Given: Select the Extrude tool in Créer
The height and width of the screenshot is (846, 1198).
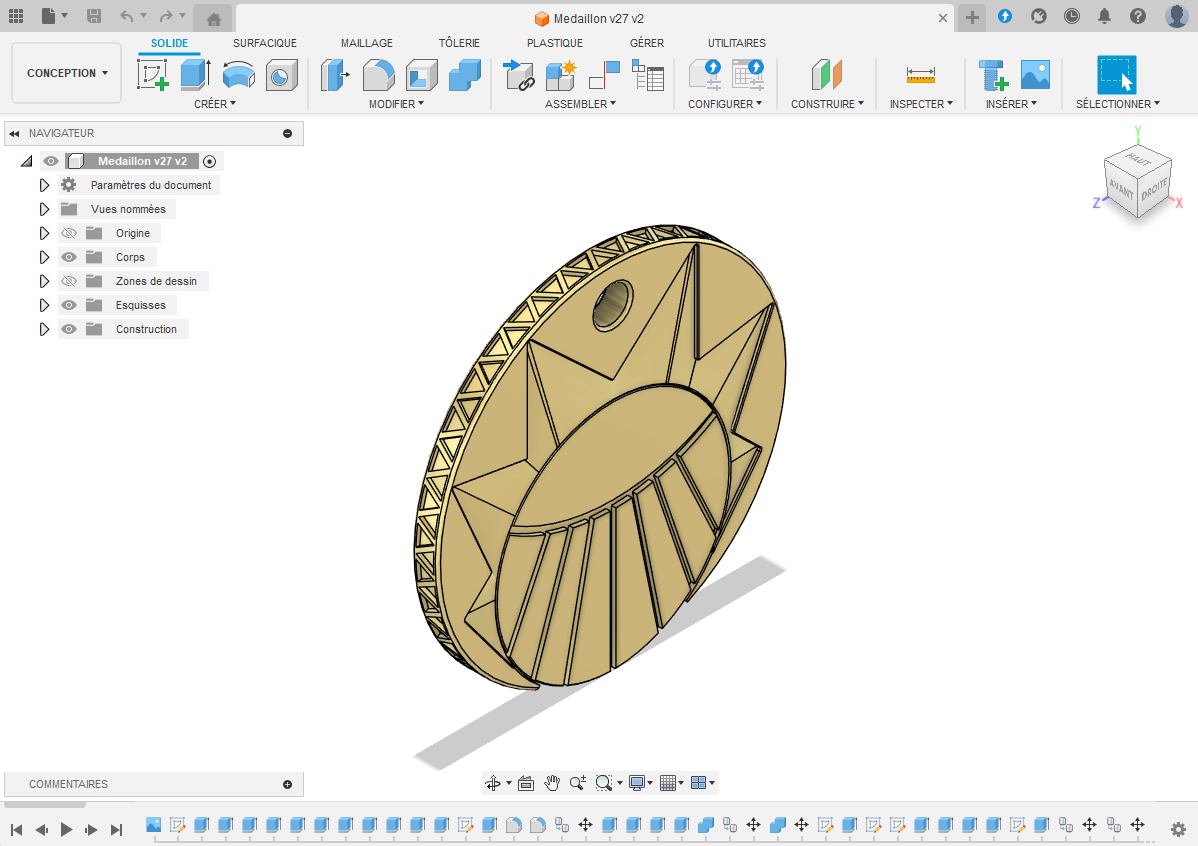Looking at the screenshot, I should (195, 75).
